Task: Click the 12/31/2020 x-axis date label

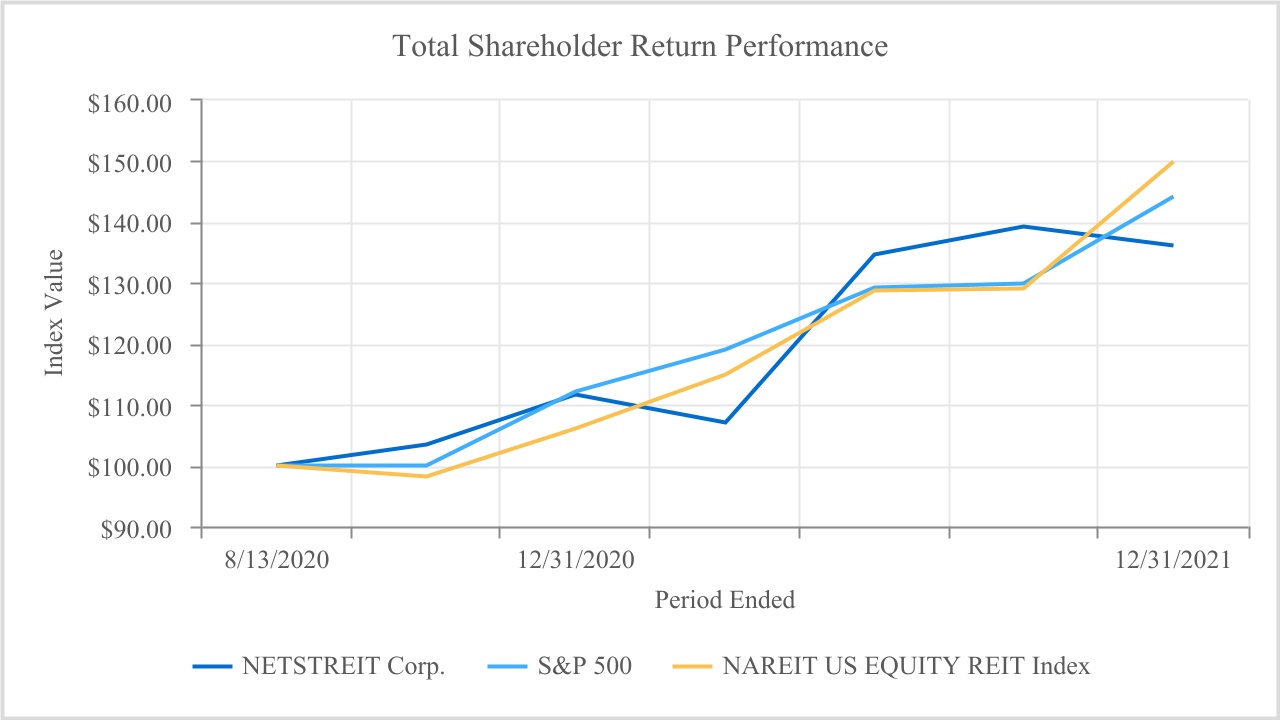Action: pos(575,560)
